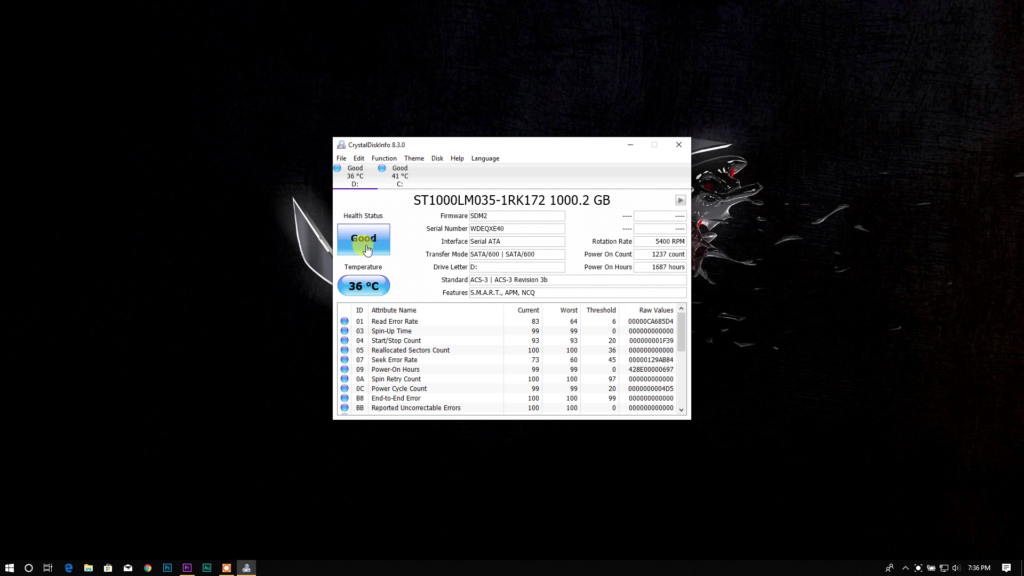
Task: Open Adobe Audition from the taskbar
Action: pos(207,568)
